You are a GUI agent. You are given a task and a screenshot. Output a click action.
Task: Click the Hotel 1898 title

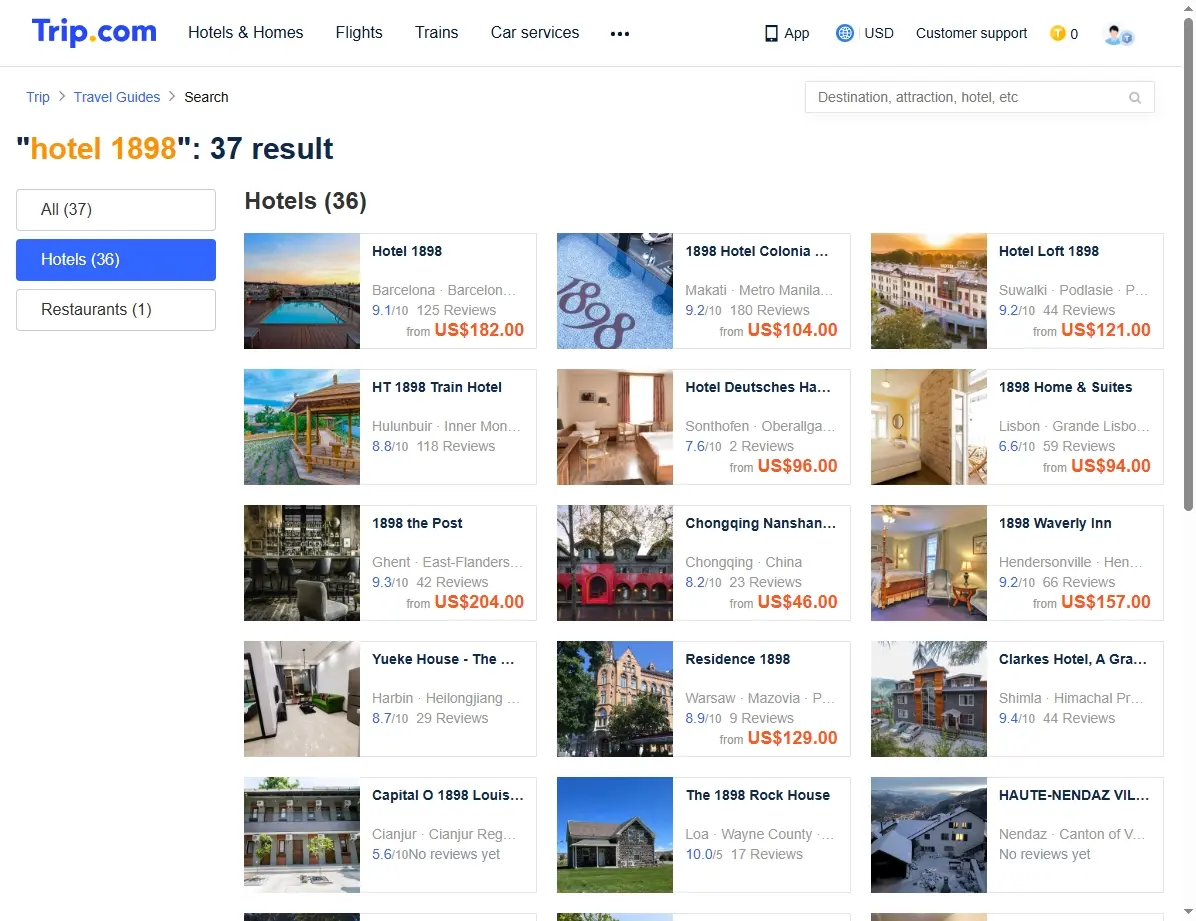tap(407, 251)
